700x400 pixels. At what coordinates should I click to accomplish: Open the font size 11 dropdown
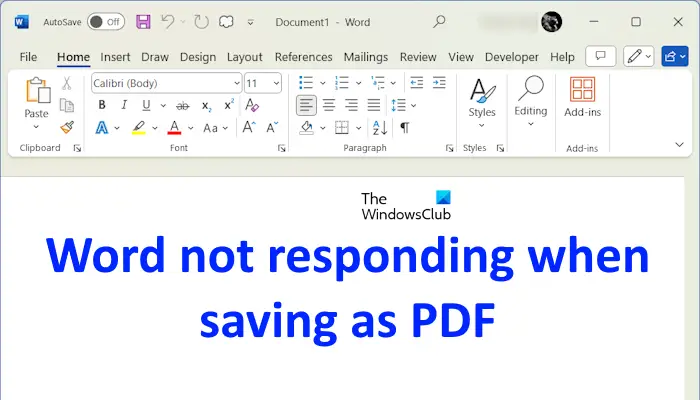(x=276, y=83)
